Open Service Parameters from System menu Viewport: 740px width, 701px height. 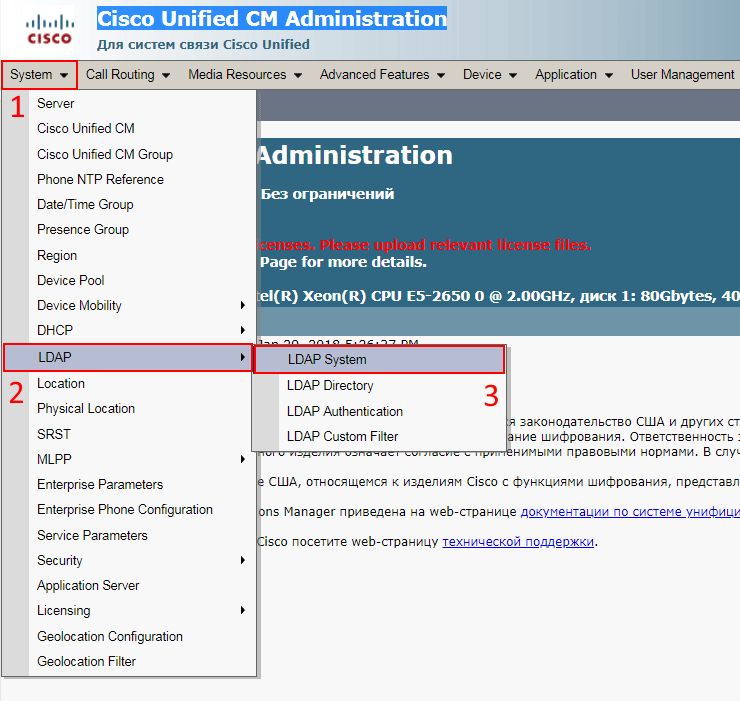(92, 536)
